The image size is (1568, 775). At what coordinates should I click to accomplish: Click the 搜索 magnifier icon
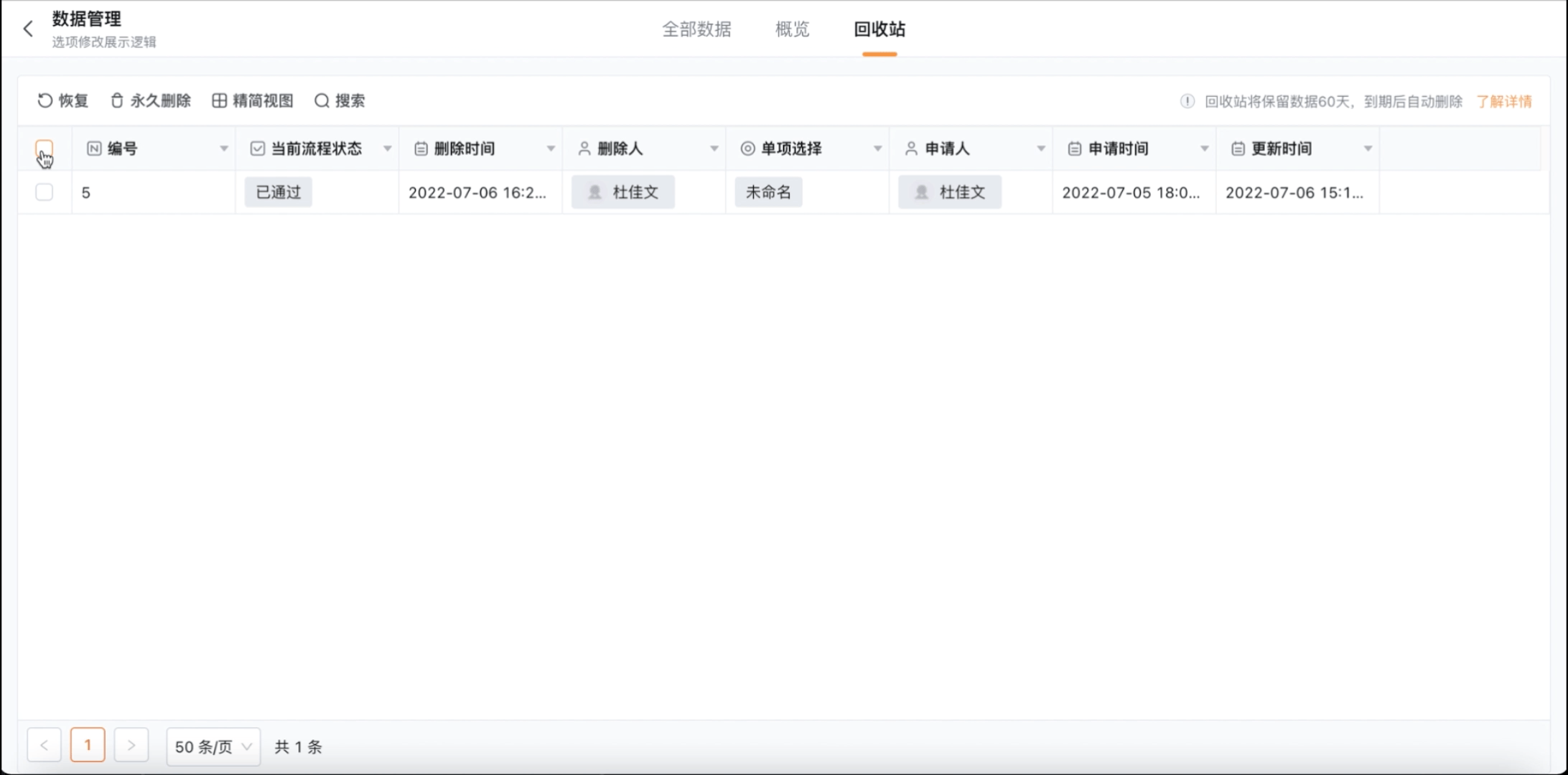pos(322,100)
